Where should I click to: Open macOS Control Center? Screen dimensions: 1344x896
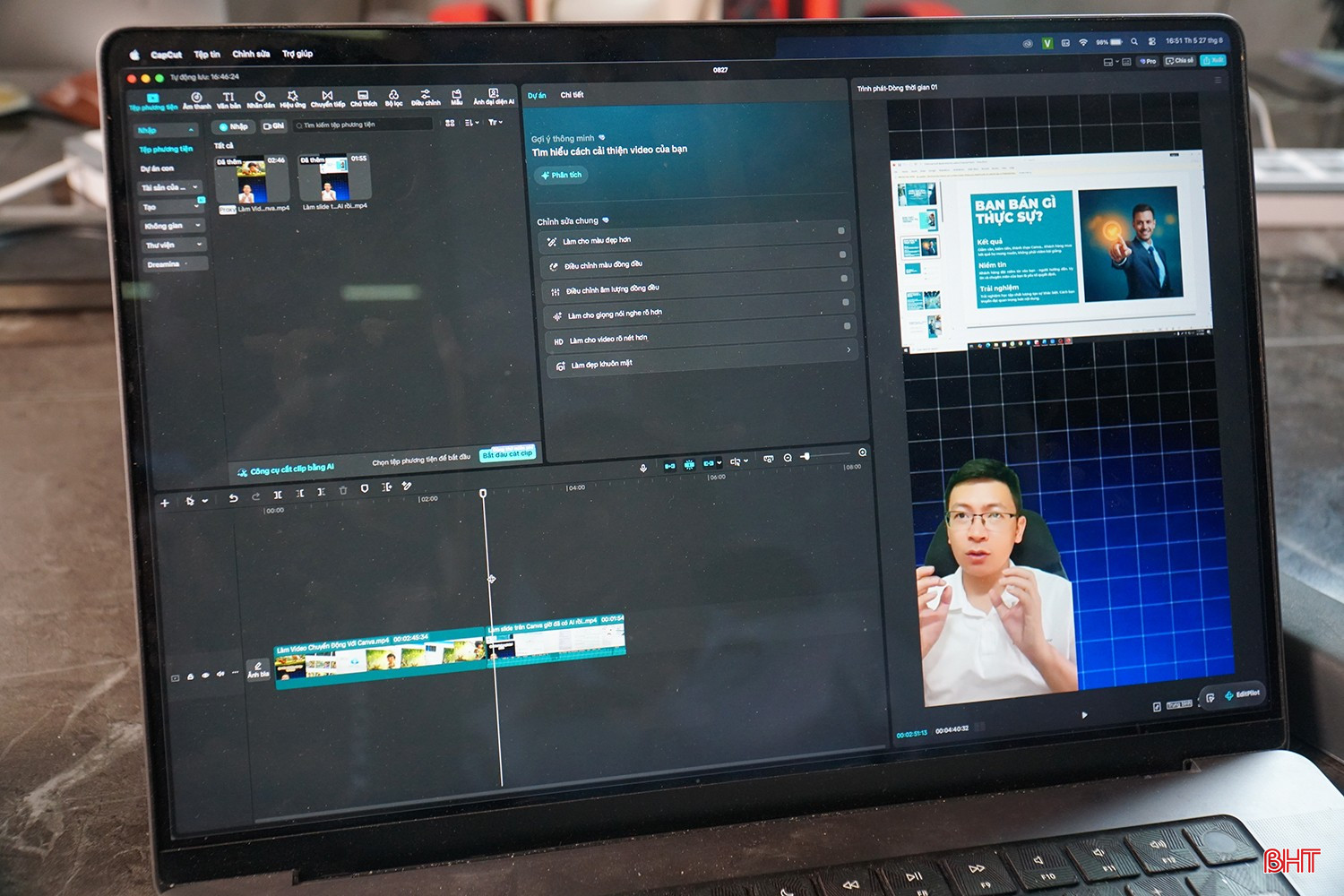pos(1151,41)
